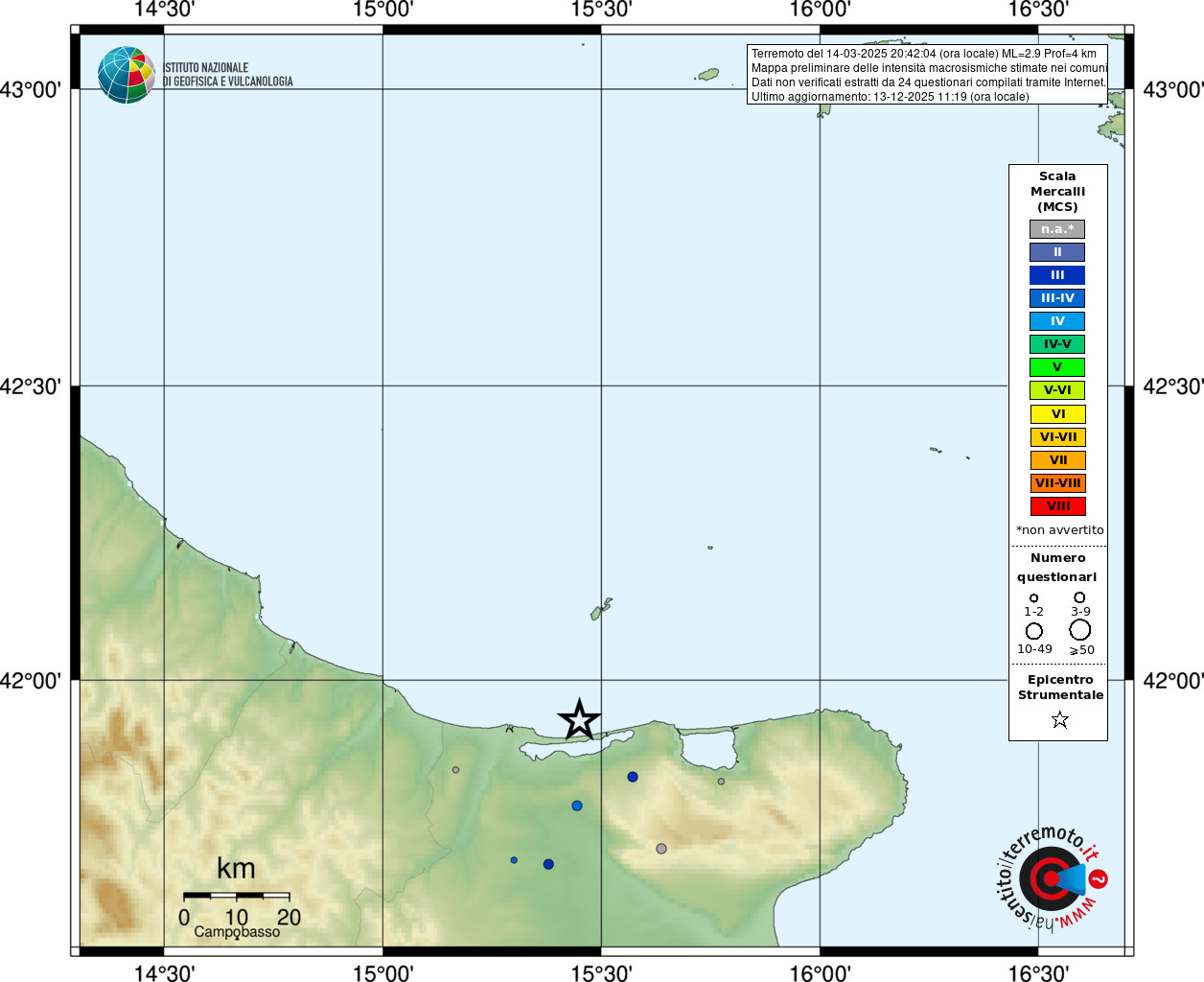Image resolution: width=1204 pixels, height=982 pixels.
Task: Click the 'Terremoto del 14-03-2025' info line
Action: [x=924, y=54]
